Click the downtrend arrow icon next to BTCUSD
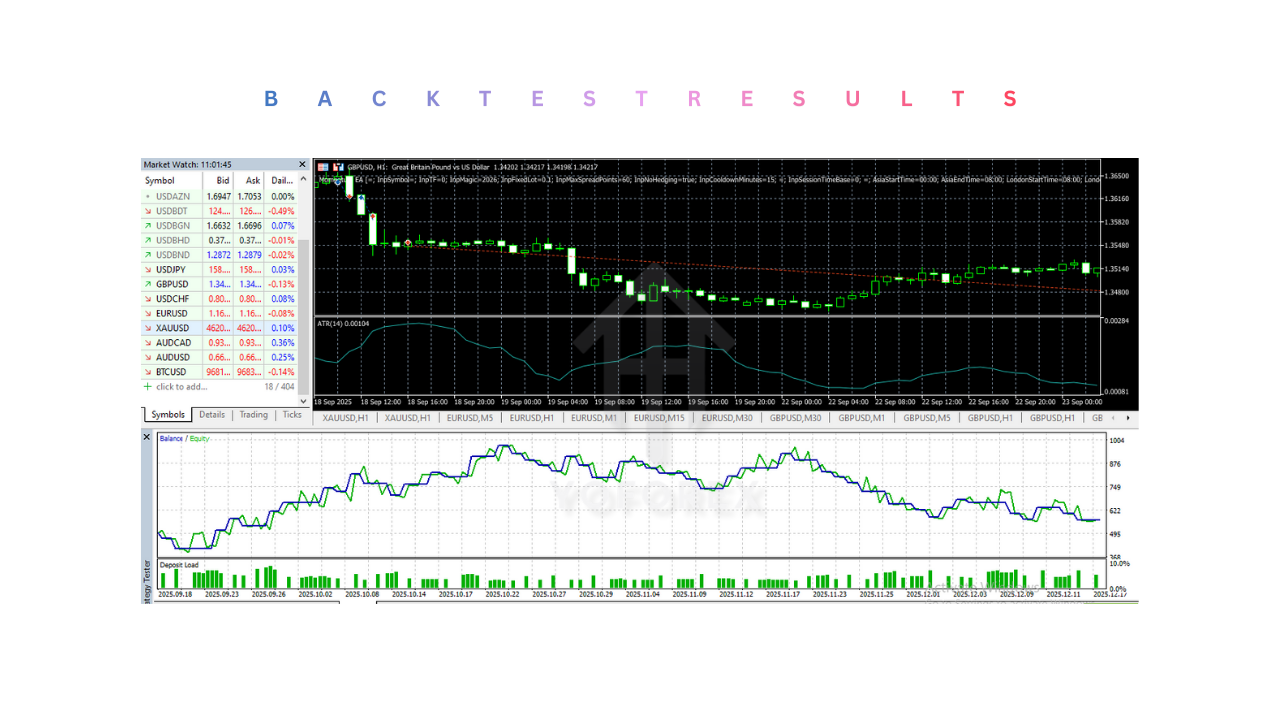1280x720 pixels. [148, 371]
